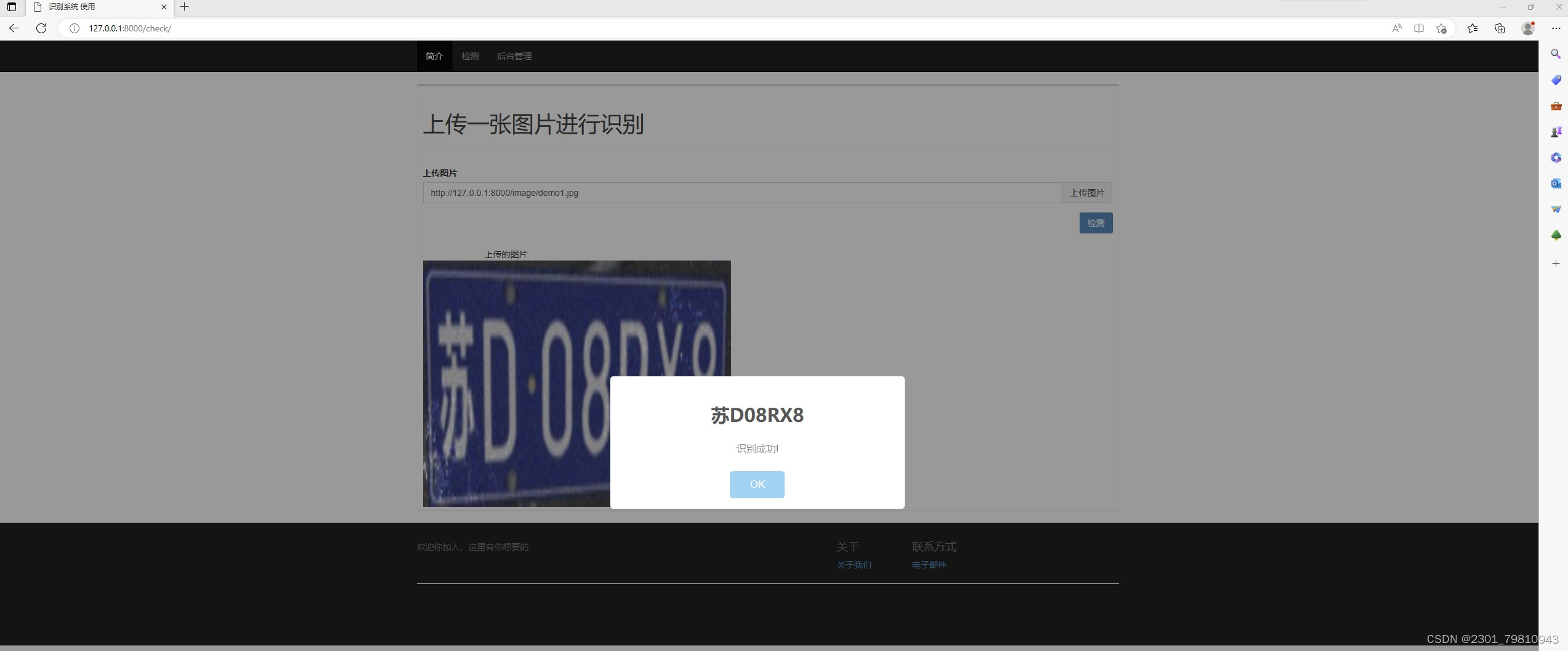Image resolution: width=1568 pixels, height=651 pixels.
Task: Open split screen view icon
Action: [x=1419, y=28]
